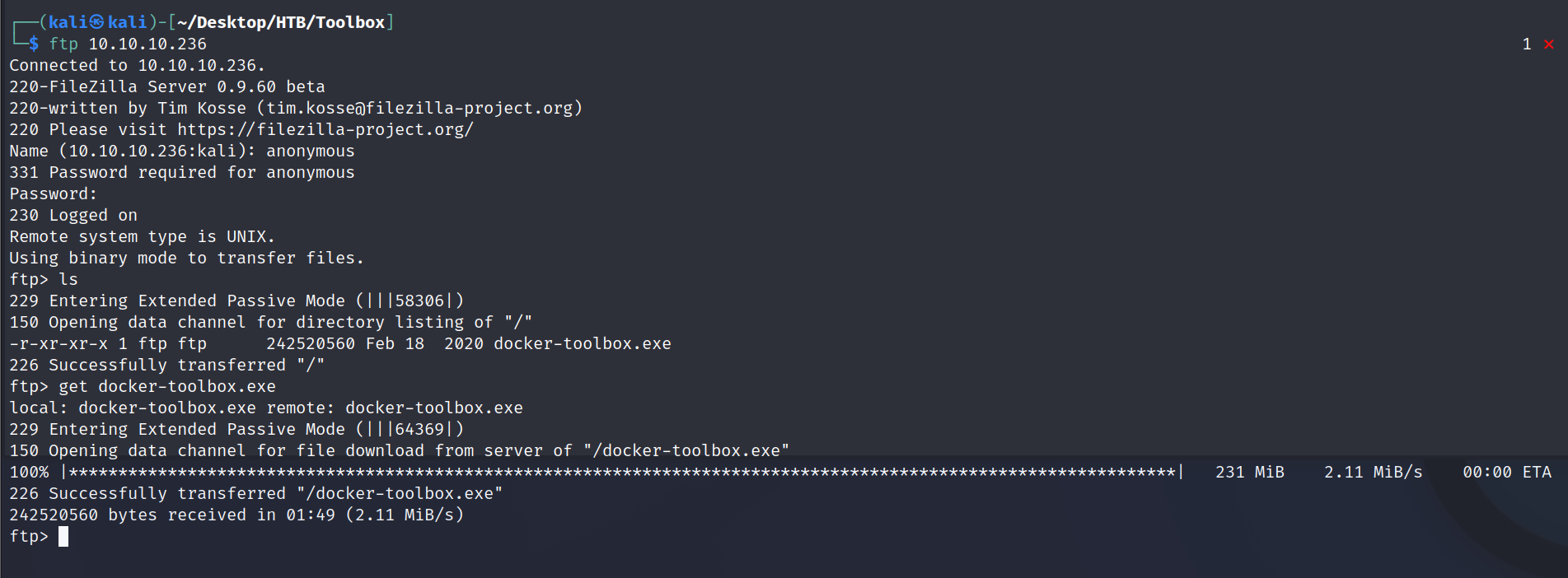1568x578 pixels.
Task: Open the https://filezilla-project.org/ link
Action: 325,129
